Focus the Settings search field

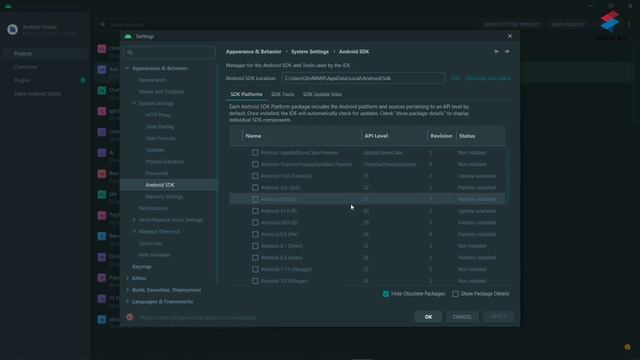[x=169, y=52]
